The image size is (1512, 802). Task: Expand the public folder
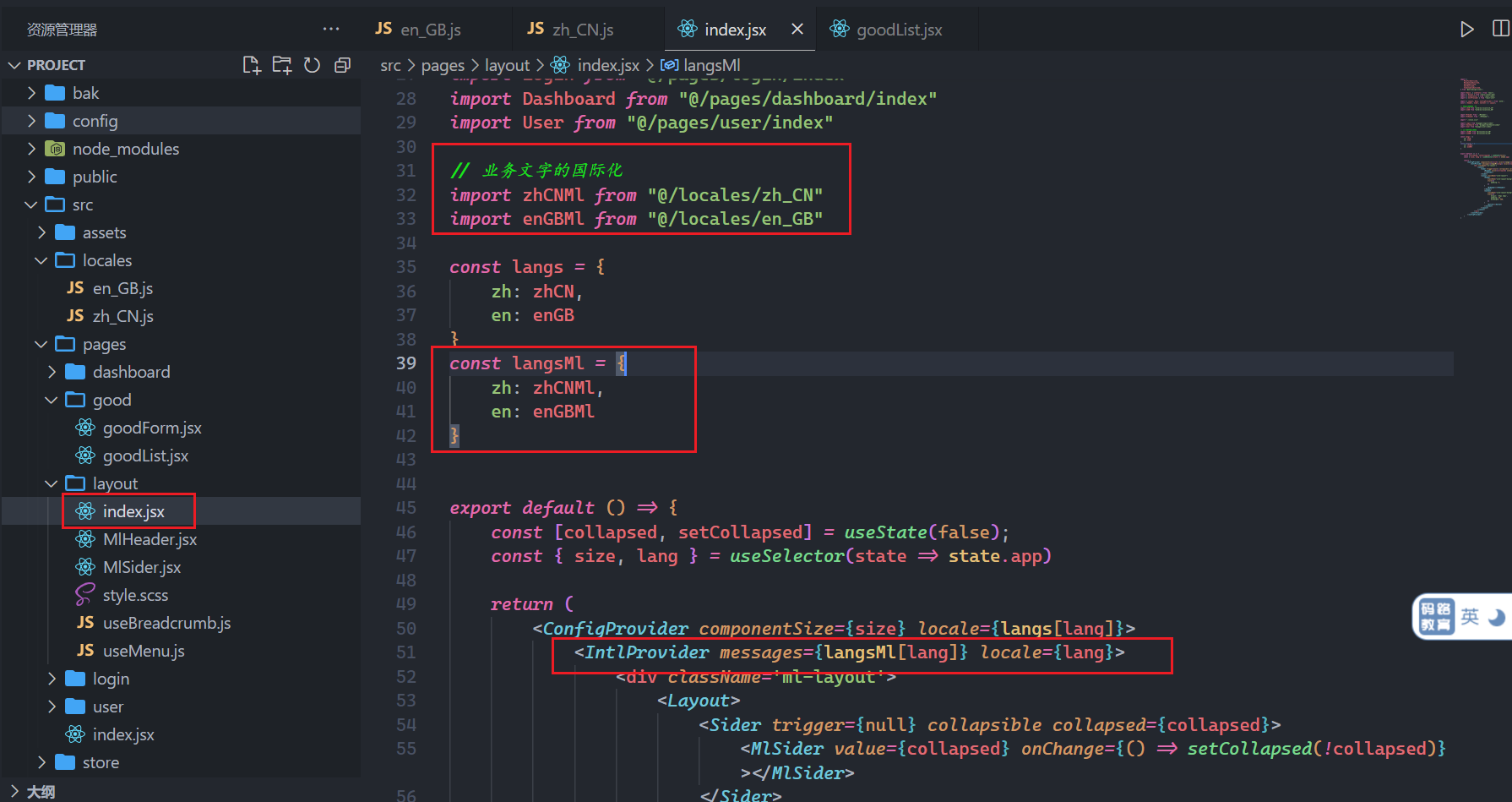[31, 177]
